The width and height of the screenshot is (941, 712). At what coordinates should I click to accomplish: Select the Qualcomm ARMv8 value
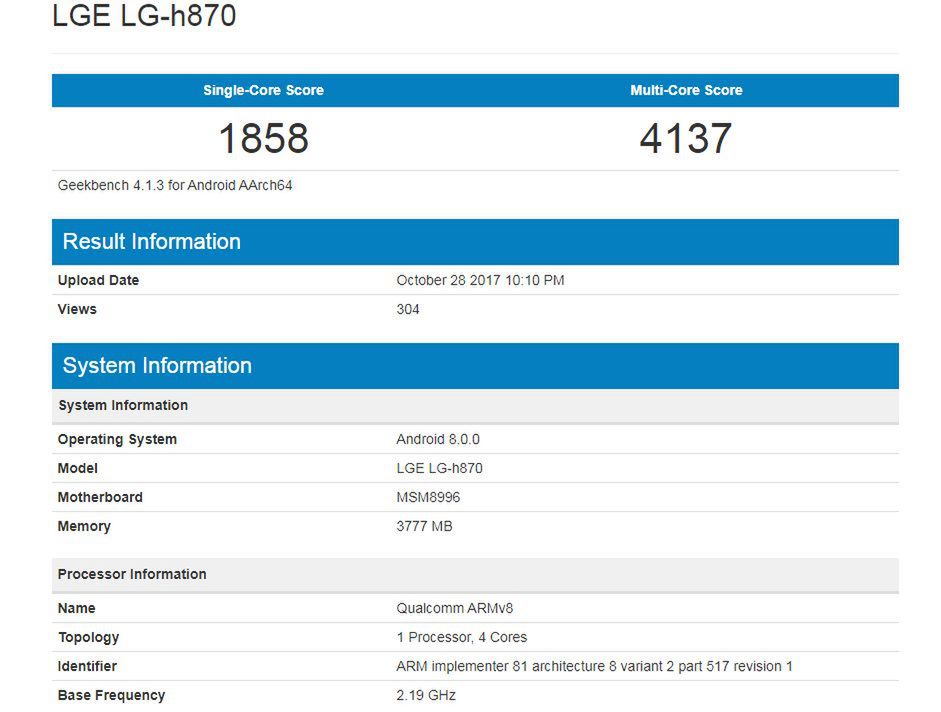[454, 608]
